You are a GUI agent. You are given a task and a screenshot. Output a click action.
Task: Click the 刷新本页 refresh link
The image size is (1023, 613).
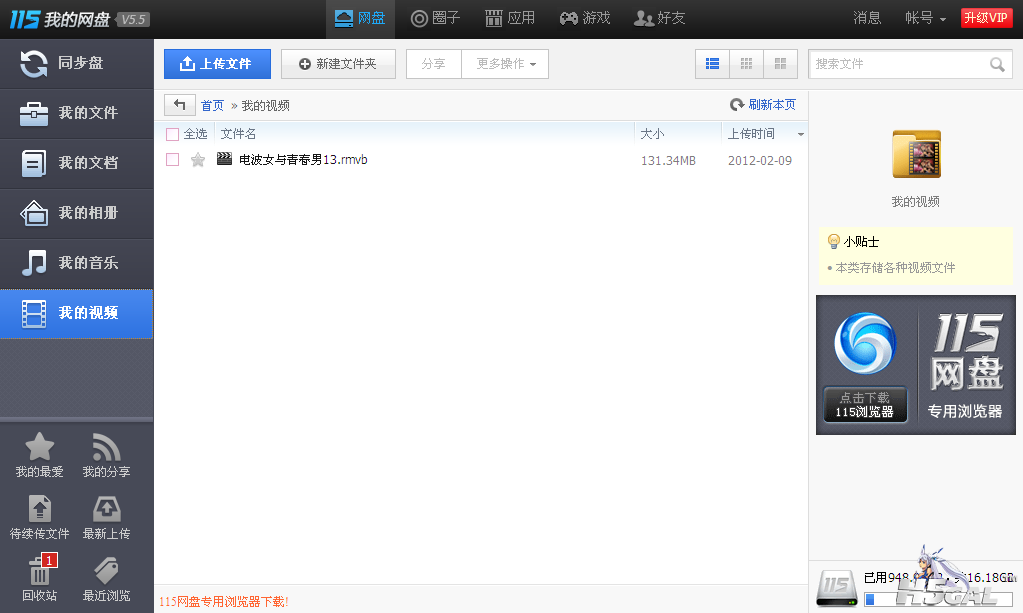763,105
